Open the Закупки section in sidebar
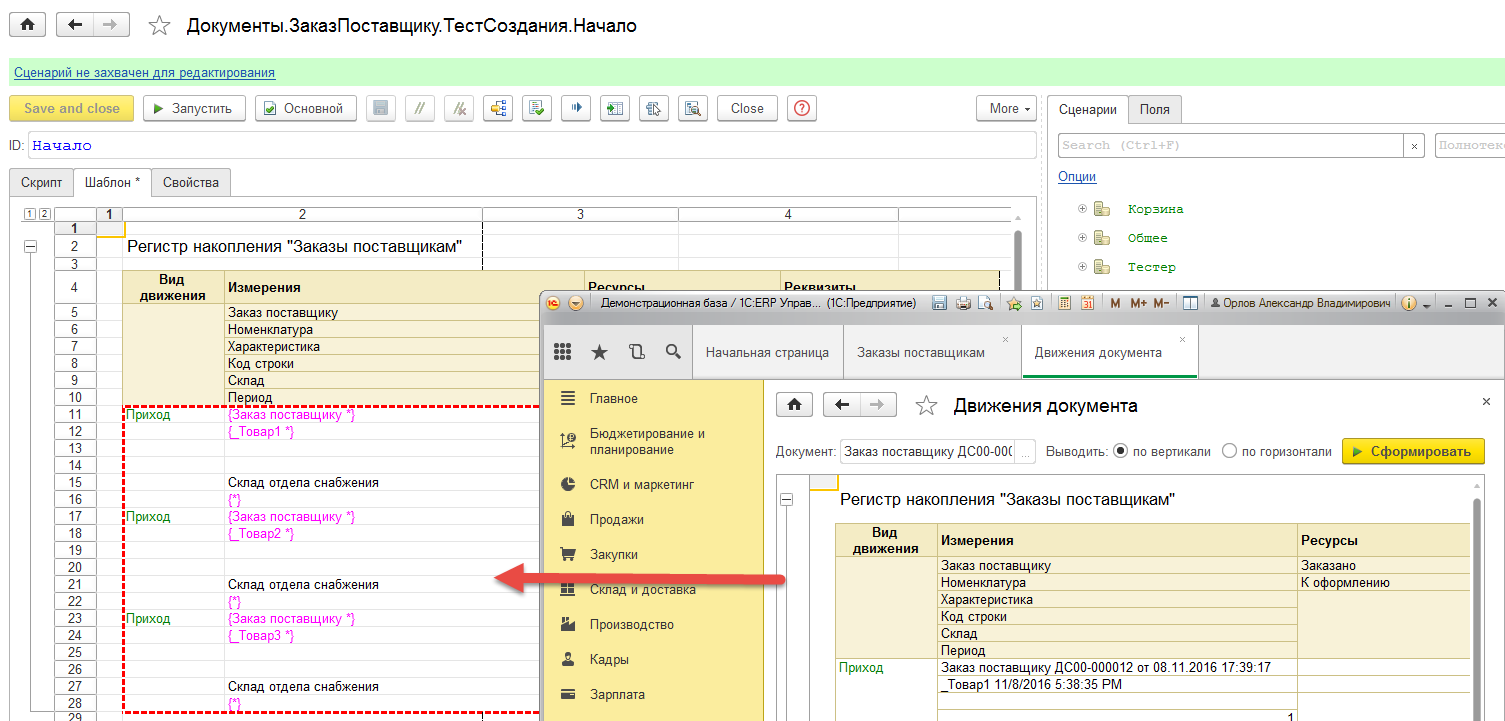The height and width of the screenshot is (721, 1505). [x=613, y=554]
